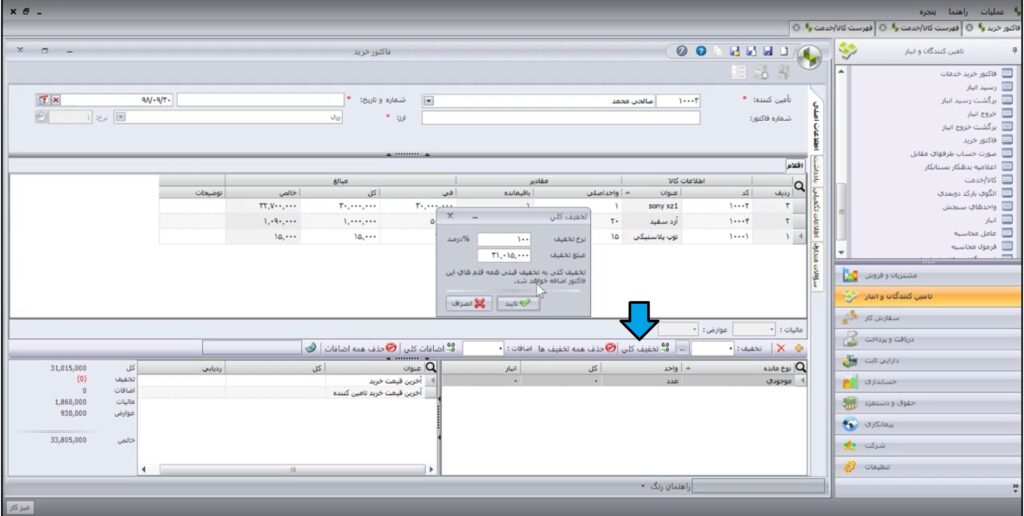Switch to the اطلاعات تکمیلی vertical tab

point(816,212)
